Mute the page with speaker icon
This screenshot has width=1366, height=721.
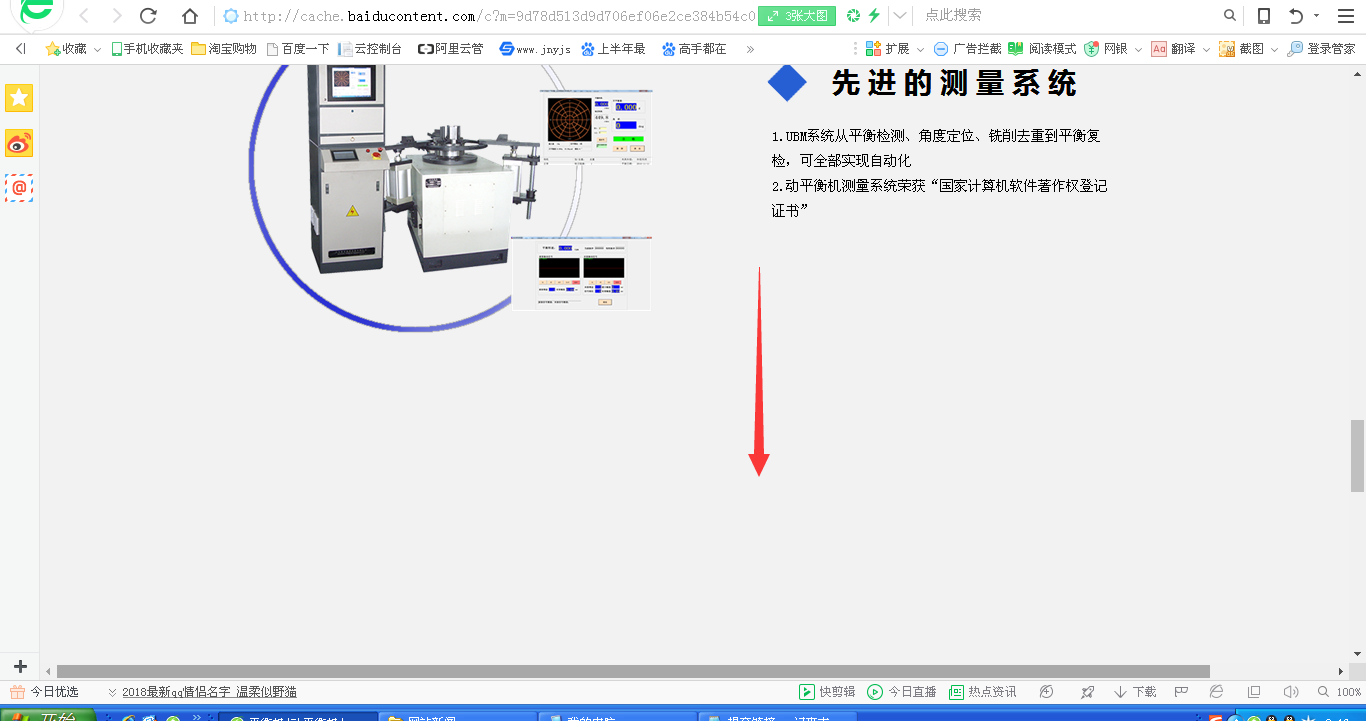[1291, 692]
